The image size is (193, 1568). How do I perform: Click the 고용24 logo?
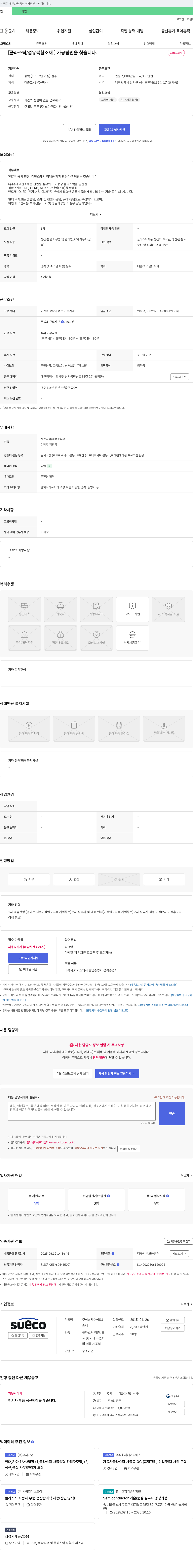tap(7, 31)
